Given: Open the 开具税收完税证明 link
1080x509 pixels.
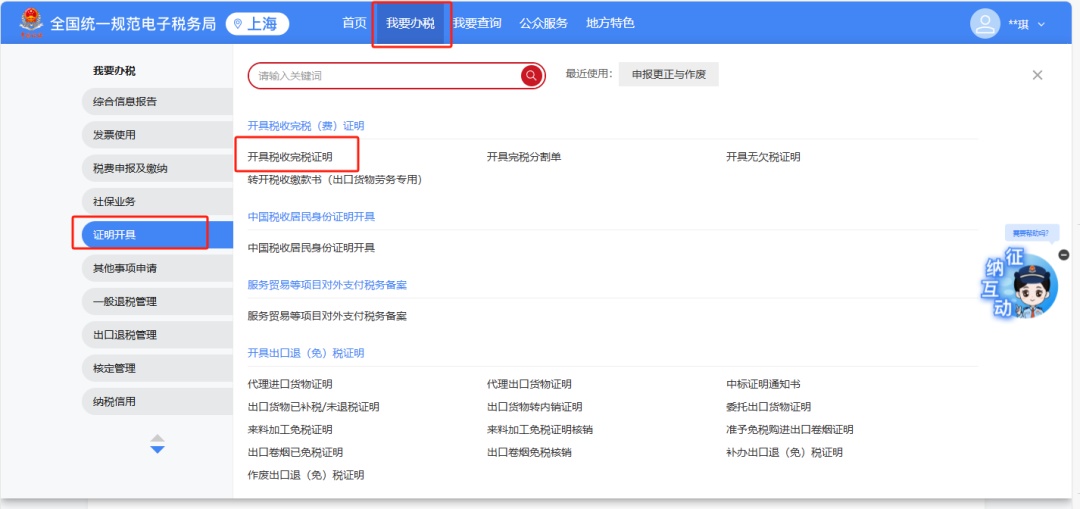Looking at the screenshot, I should coord(290,157).
